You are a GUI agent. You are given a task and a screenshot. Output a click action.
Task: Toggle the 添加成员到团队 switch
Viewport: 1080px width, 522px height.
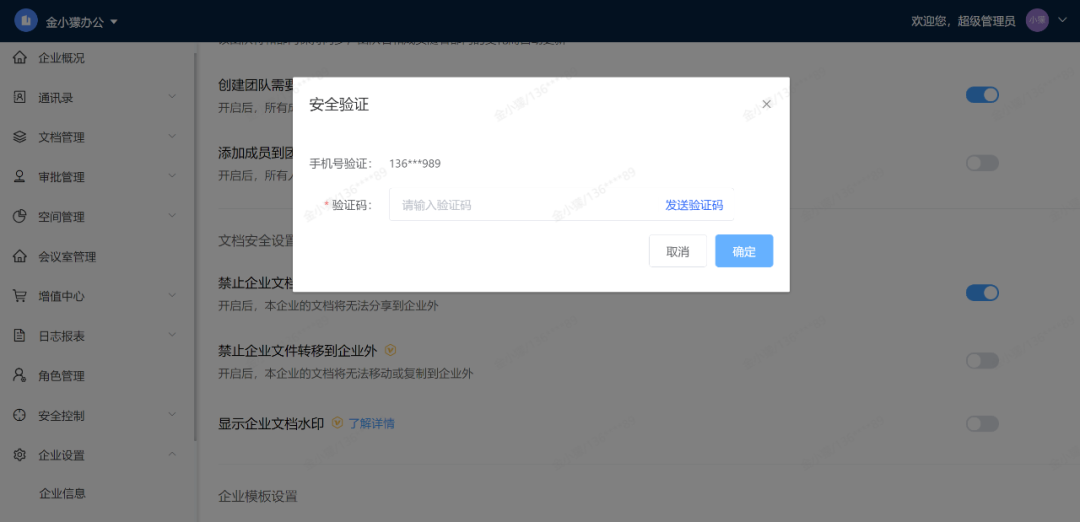[982, 163]
